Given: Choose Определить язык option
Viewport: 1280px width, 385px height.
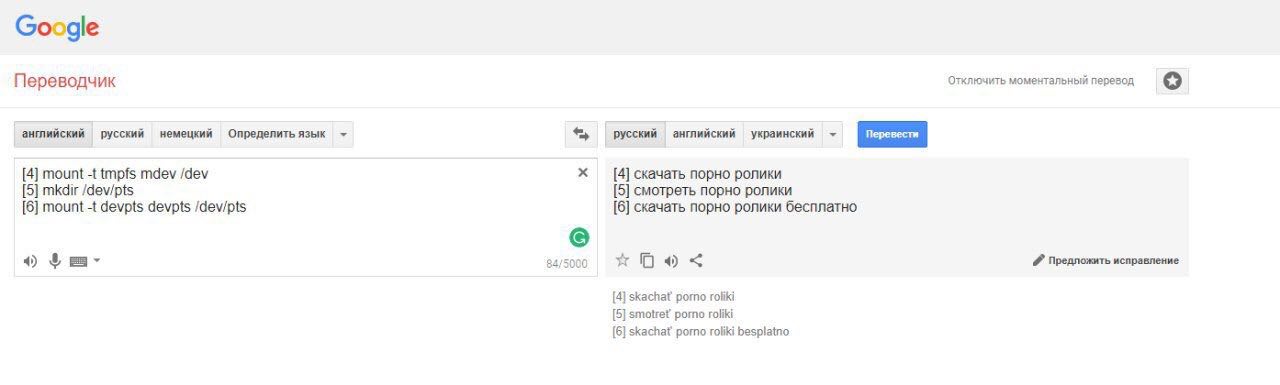Looking at the screenshot, I should [x=276, y=134].
